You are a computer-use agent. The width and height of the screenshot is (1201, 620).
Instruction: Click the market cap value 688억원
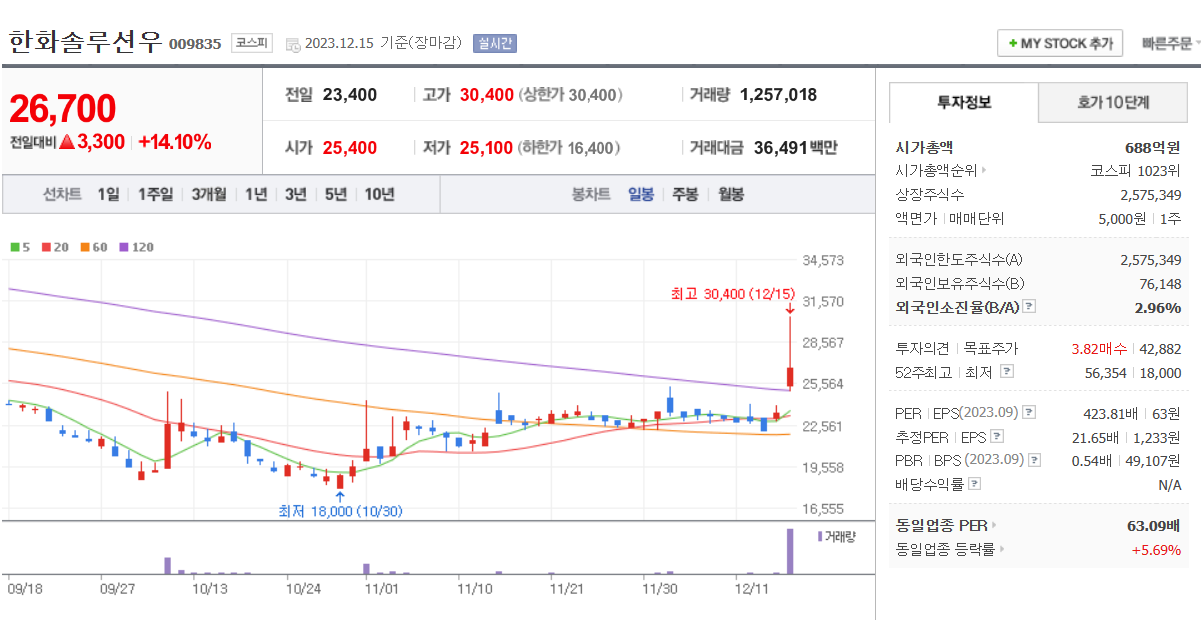tap(1153, 146)
